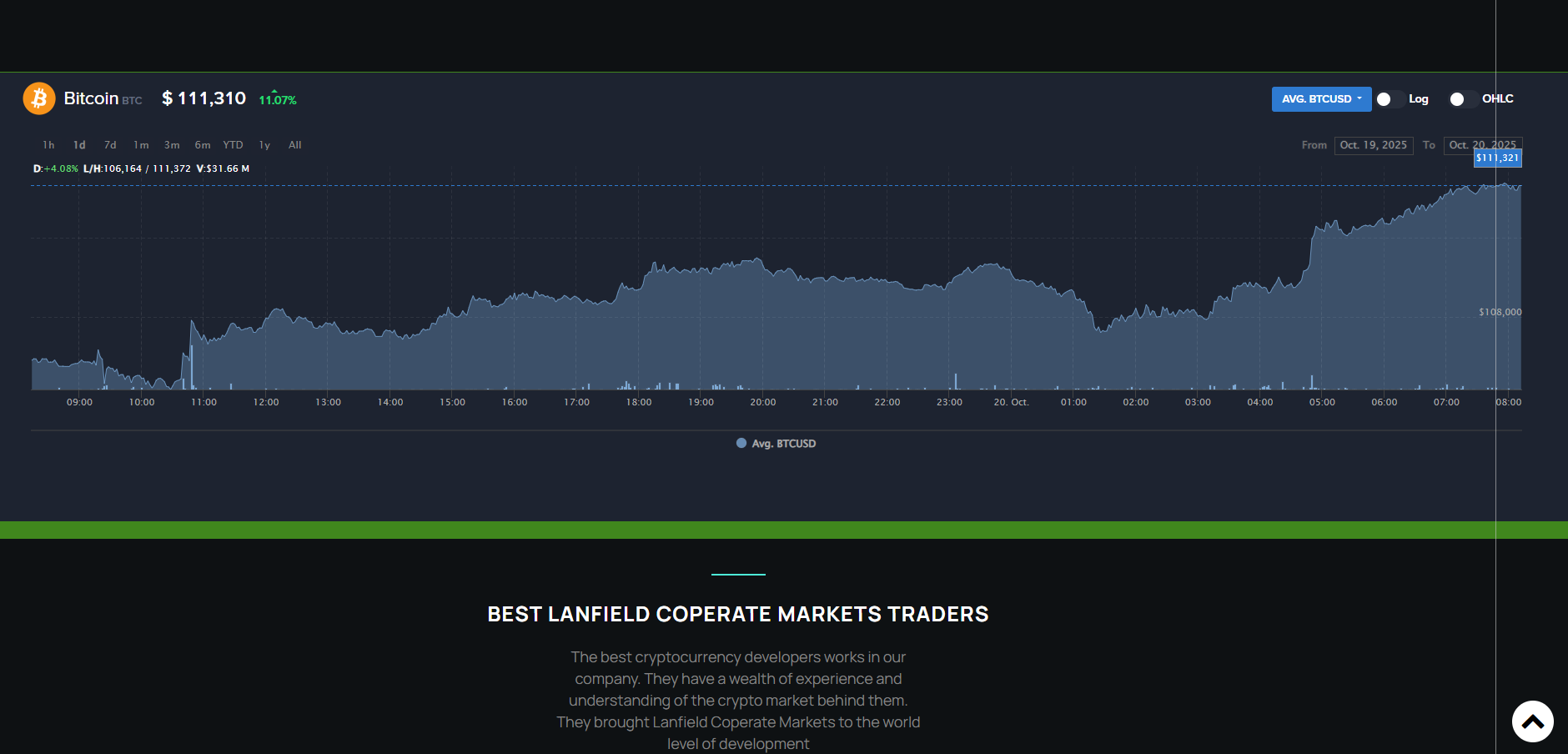1568x754 pixels.
Task: Choose the 6m time range
Action: click(203, 145)
